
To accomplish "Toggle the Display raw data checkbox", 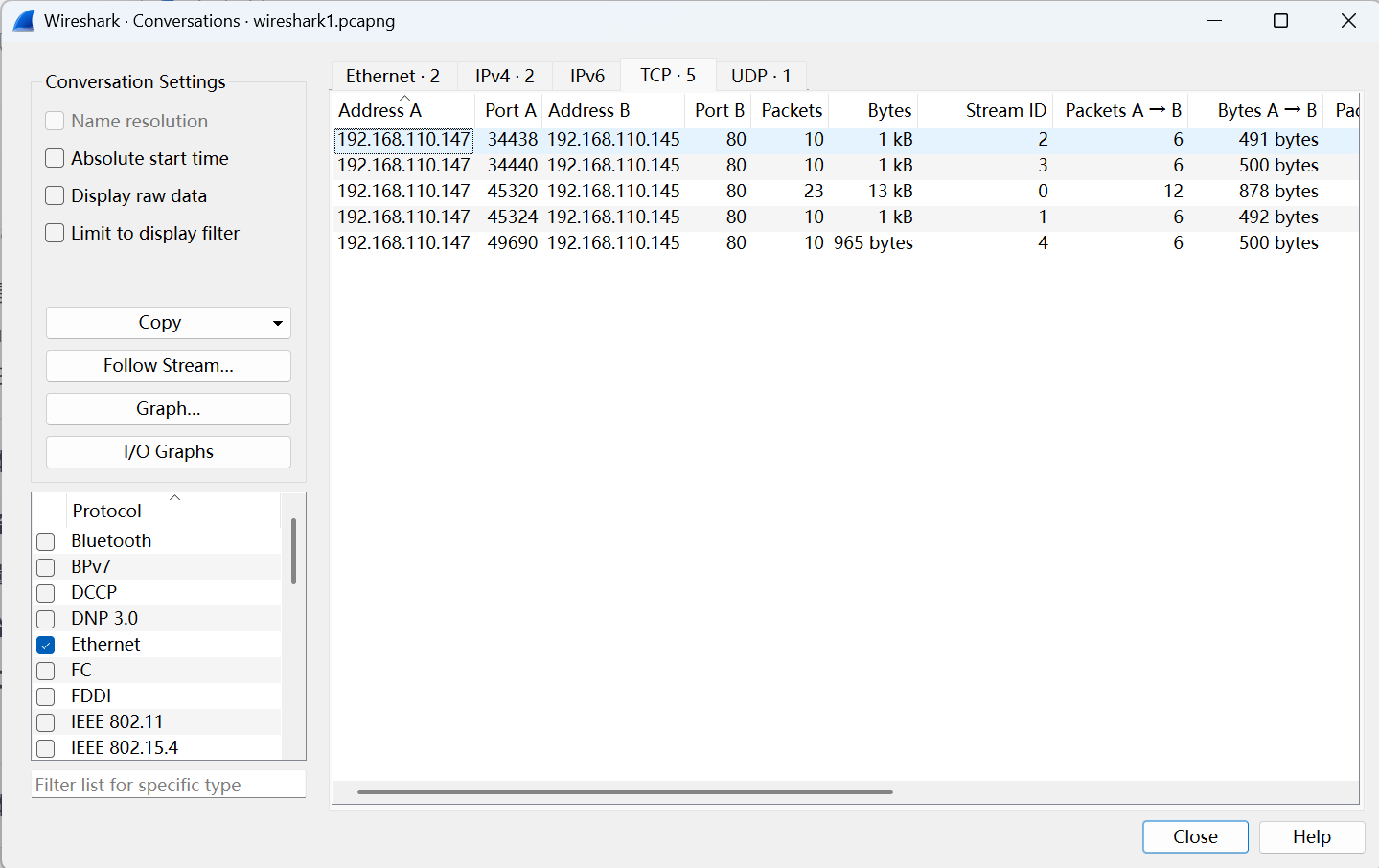I will [x=56, y=196].
